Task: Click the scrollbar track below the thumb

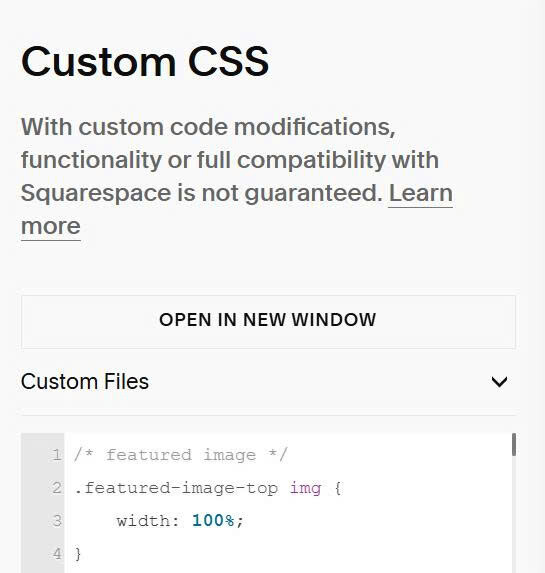Action: coord(514,512)
